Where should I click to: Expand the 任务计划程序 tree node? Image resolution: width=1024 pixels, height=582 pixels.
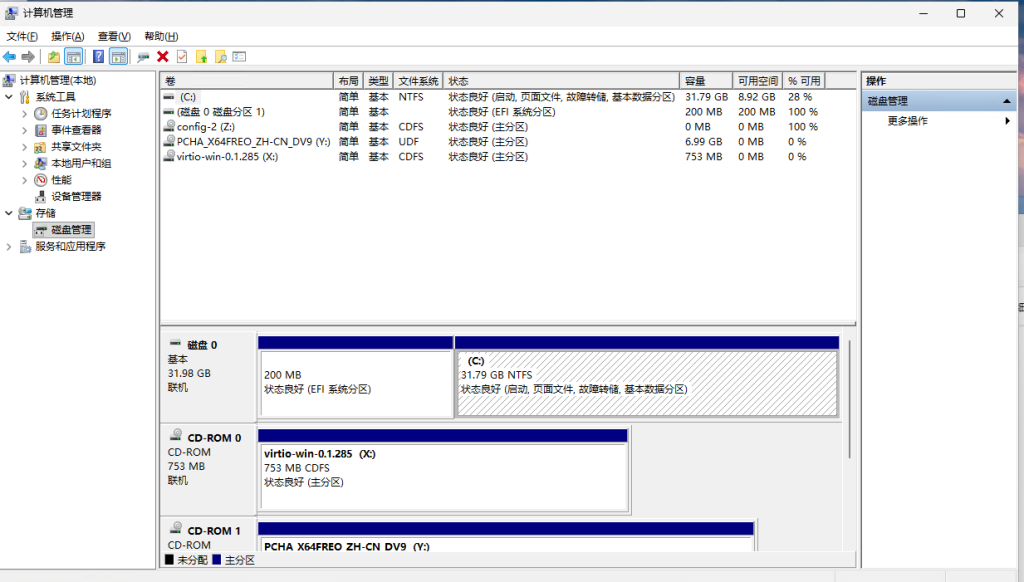[x=26, y=114]
